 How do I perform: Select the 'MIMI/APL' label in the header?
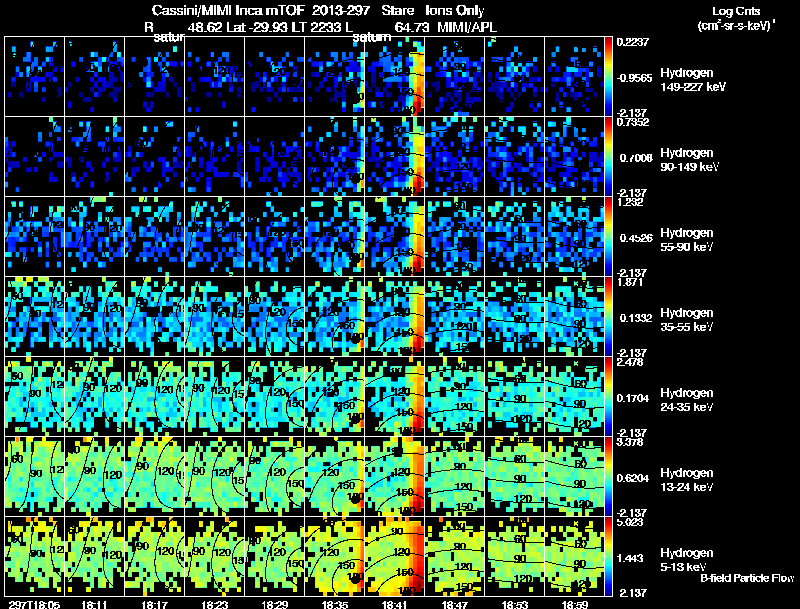click(467, 27)
